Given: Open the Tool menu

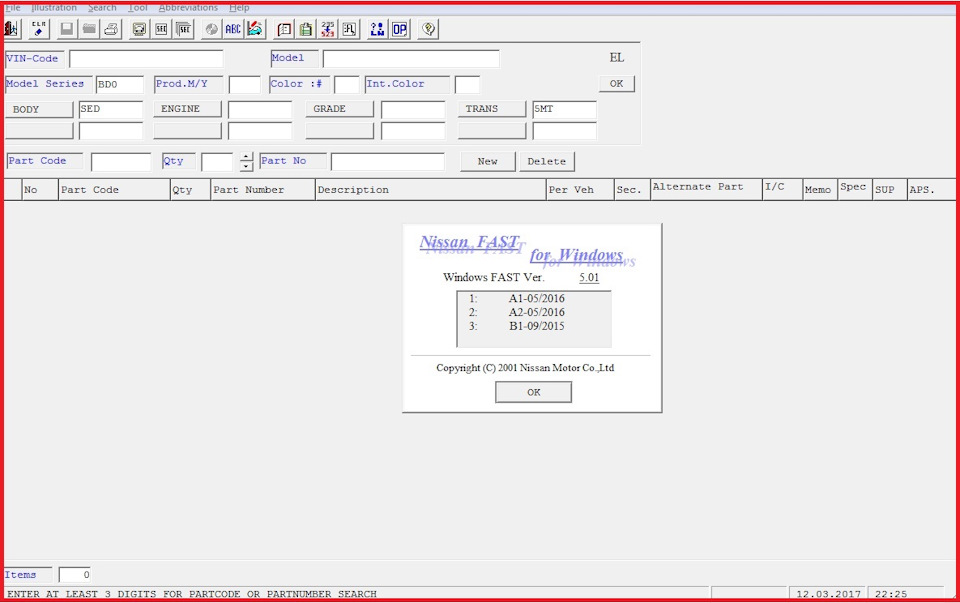Looking at the screenshot, I should coord(138,8).
